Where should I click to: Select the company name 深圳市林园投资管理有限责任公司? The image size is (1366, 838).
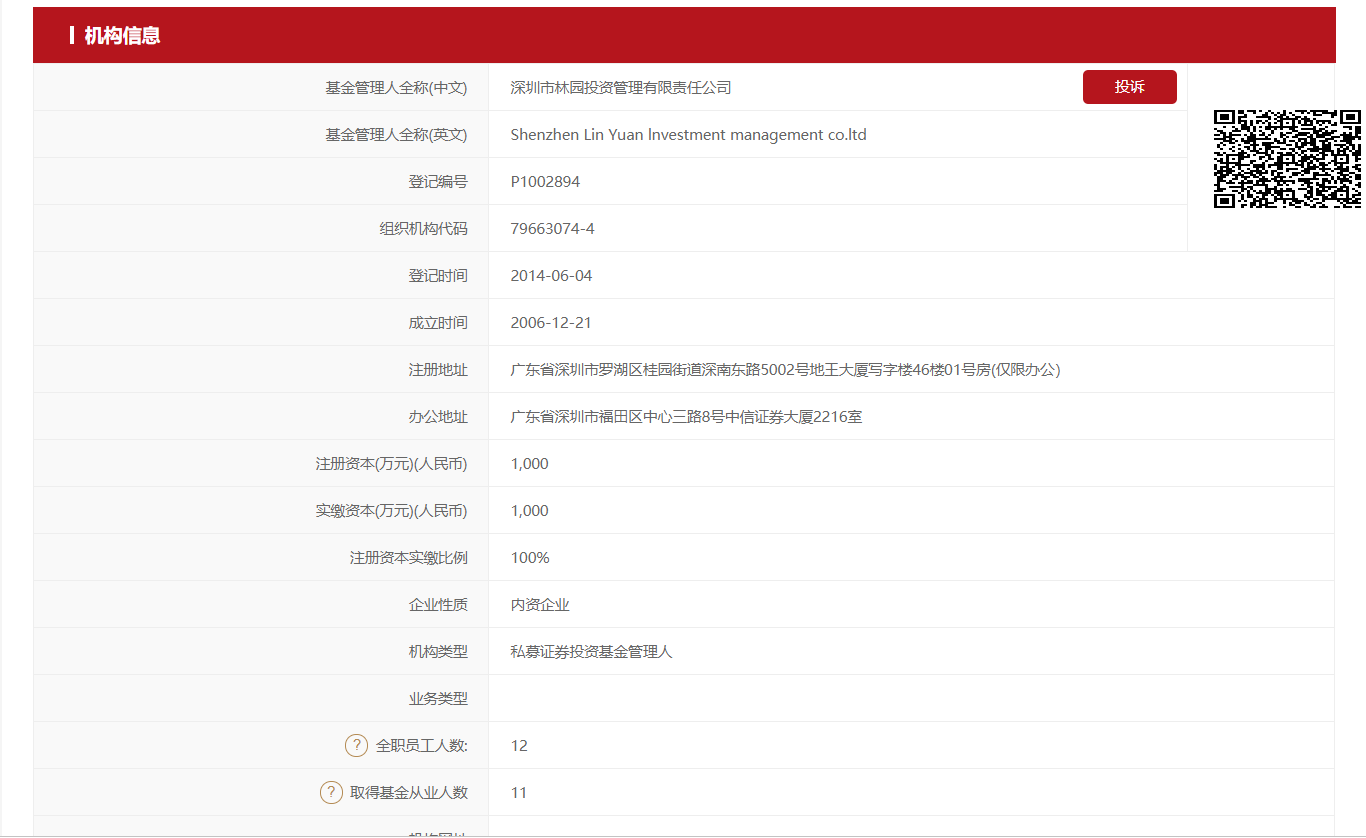click(620, 88)
